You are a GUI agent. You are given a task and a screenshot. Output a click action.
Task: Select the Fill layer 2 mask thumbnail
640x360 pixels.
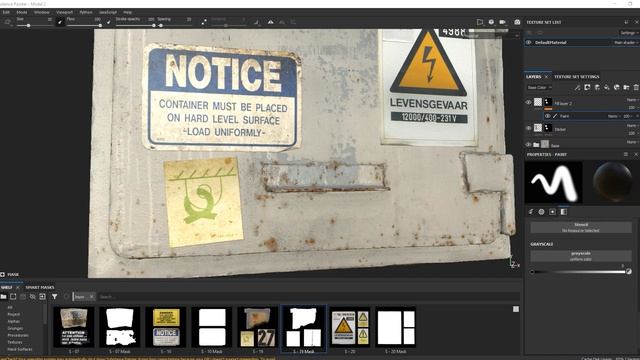pyautogui.click(x=548, y=102)
